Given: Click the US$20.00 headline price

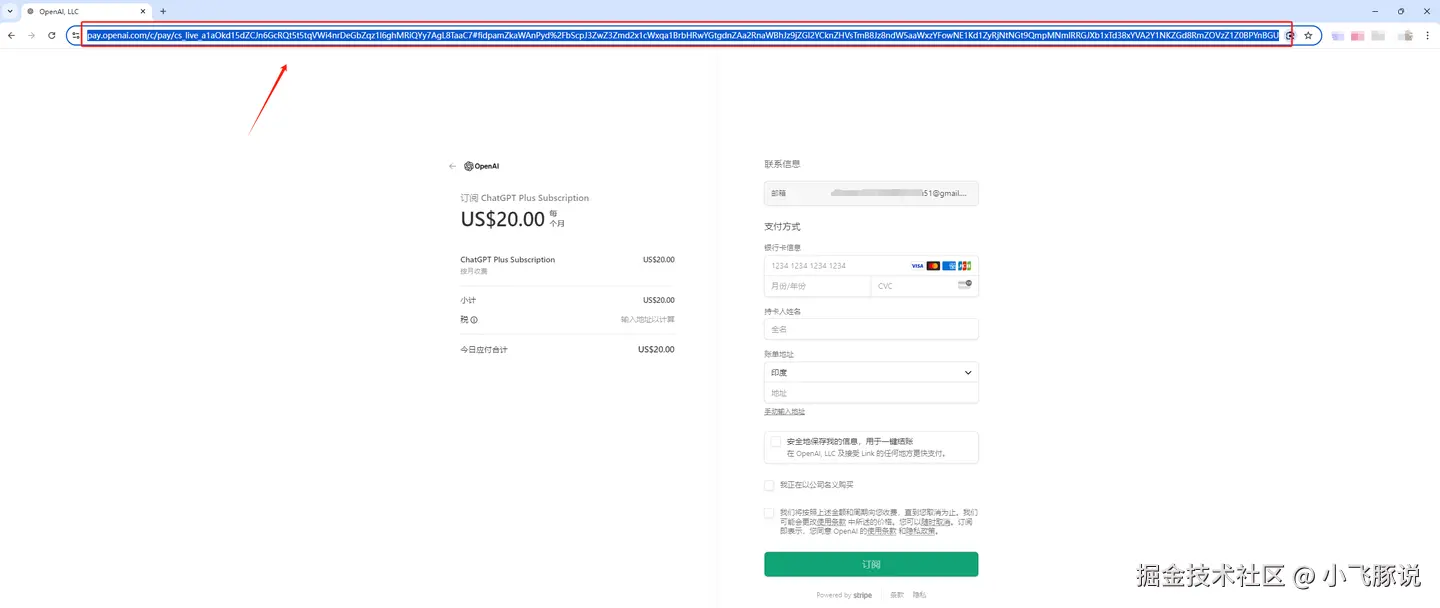Looking at the screenshot, I should point(503,219).
